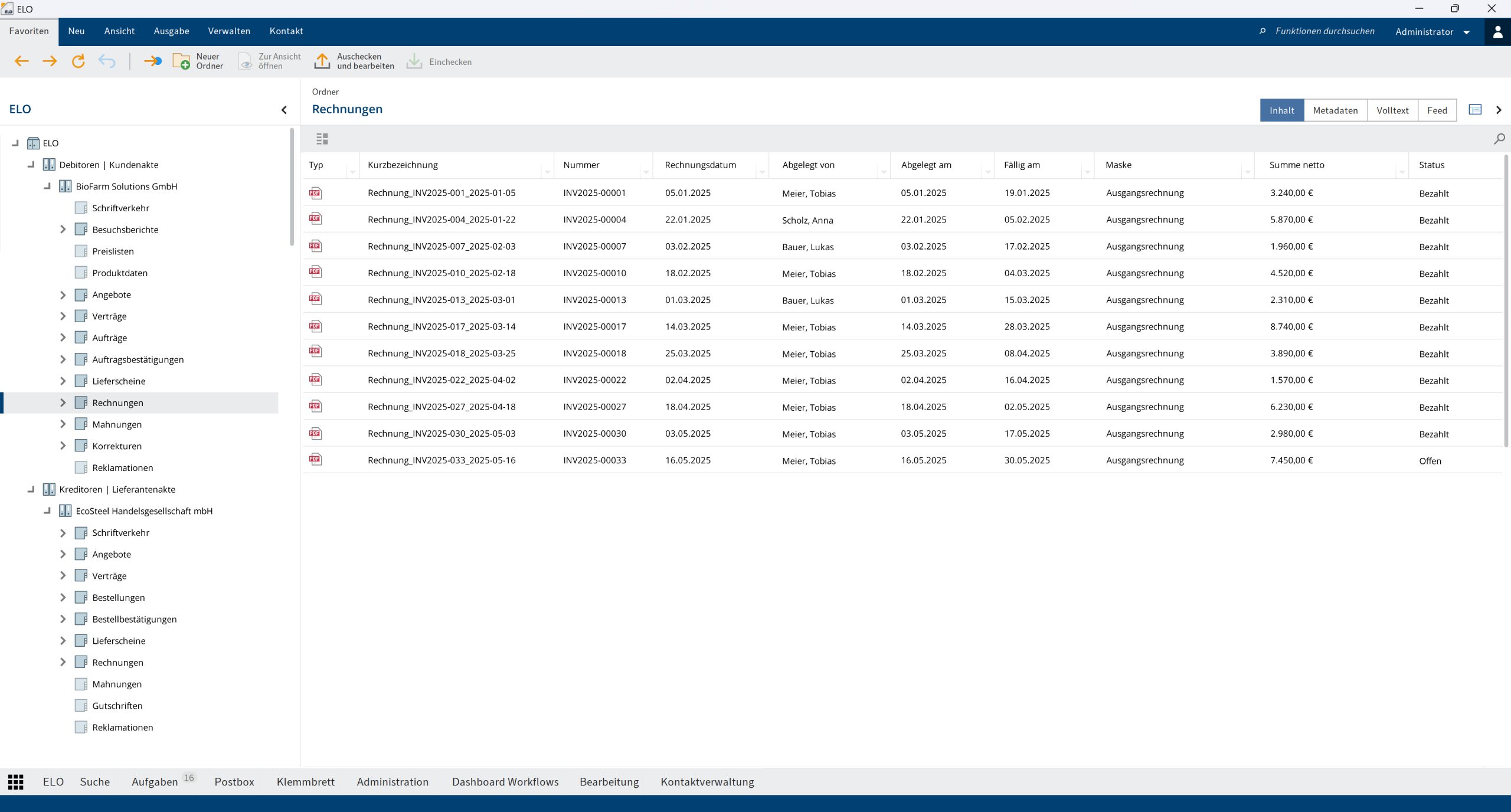Open the Verwalten ribbon tab
The width and height of the screenshot is (1511, 812).
[229, 31]
